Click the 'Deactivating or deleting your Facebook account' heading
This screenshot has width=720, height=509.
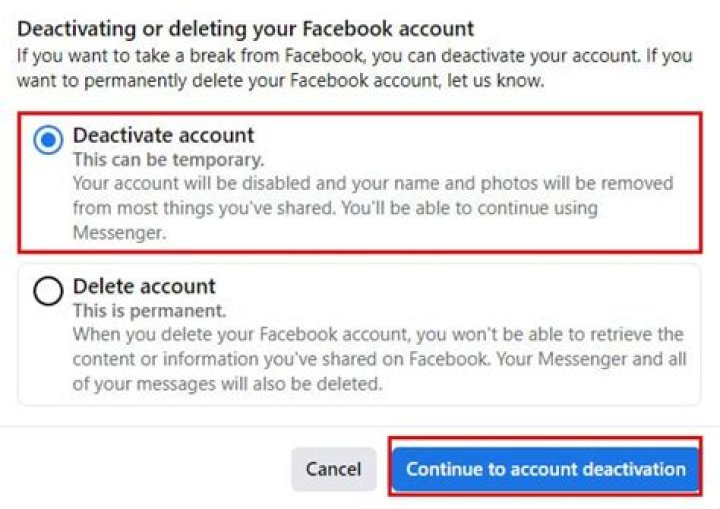pos(246,30)
